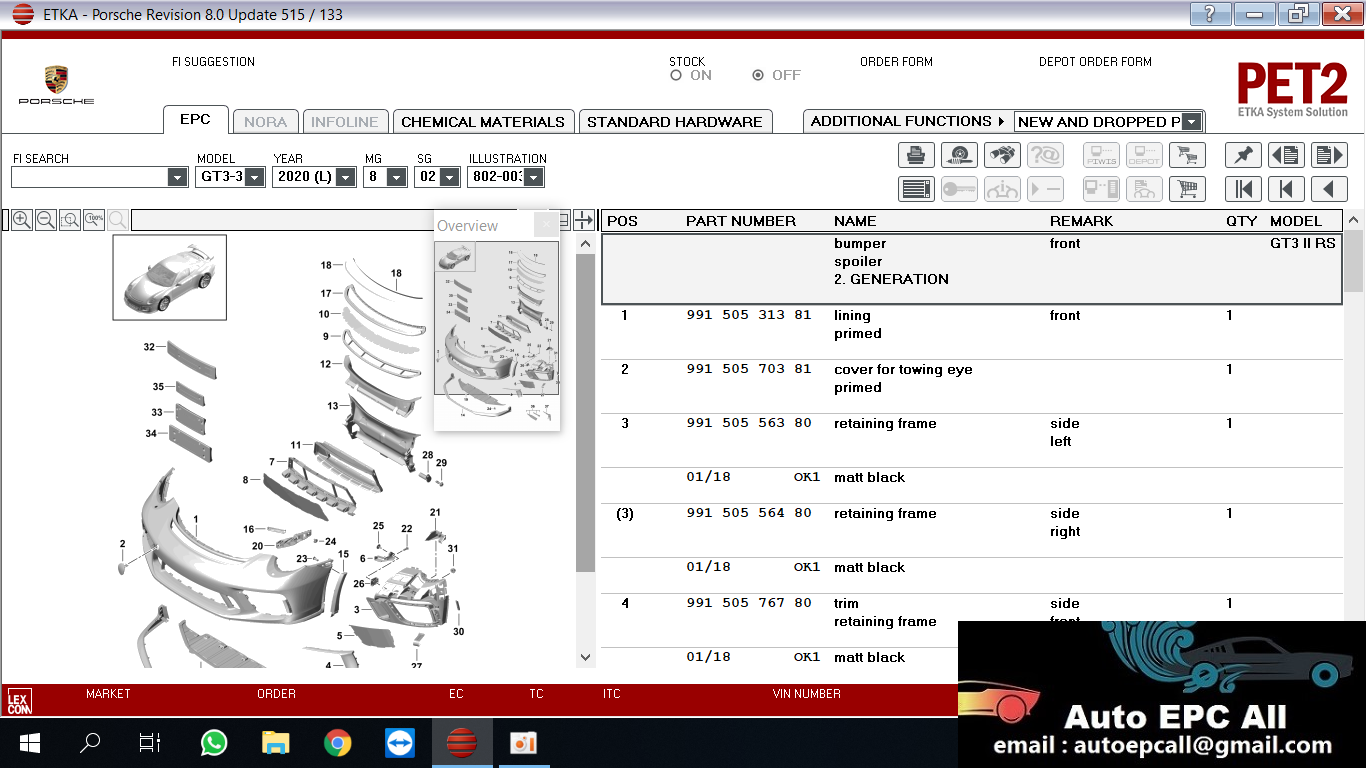Viewport: 1366px width, 768px height.
Task: Select part number 991 505 313 81
Action: [x=749, y=316]
